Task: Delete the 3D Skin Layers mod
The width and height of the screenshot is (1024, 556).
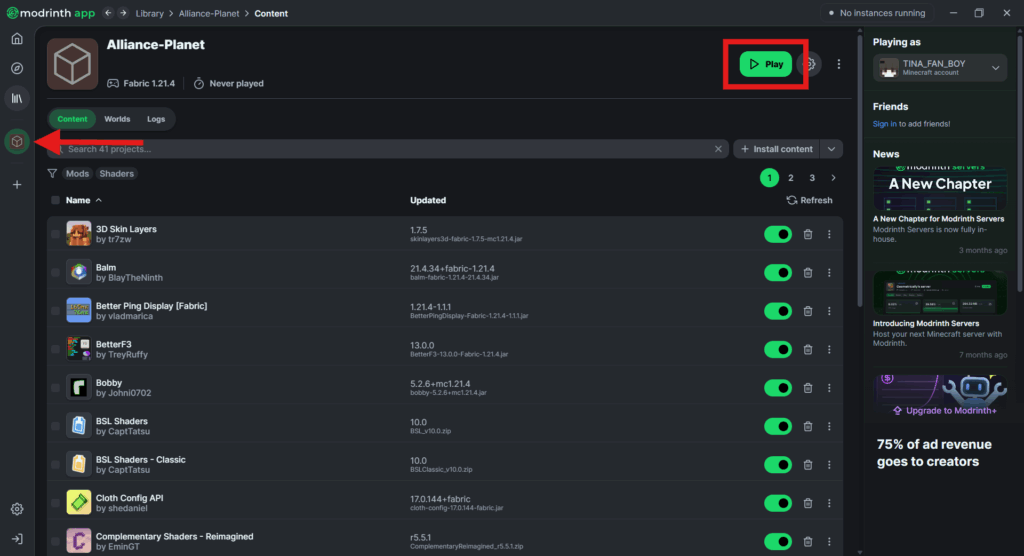Action: point(808,235)
